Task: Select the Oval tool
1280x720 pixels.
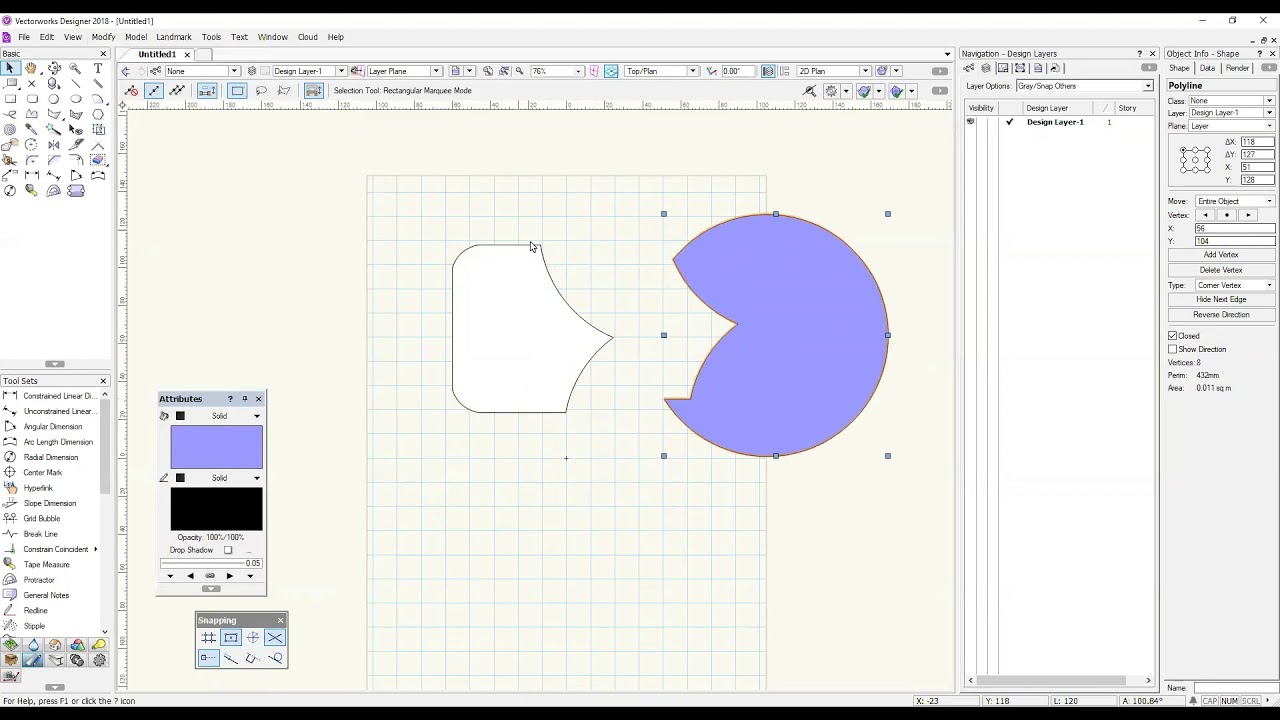Action: pos(76,99)
